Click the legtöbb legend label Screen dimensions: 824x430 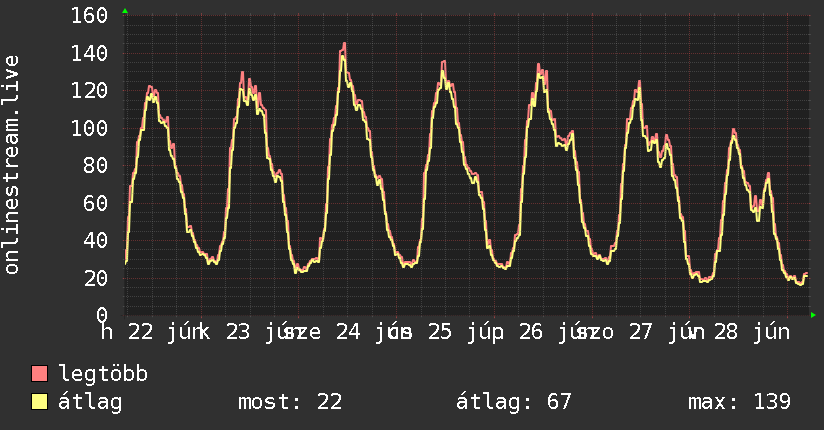103,373
